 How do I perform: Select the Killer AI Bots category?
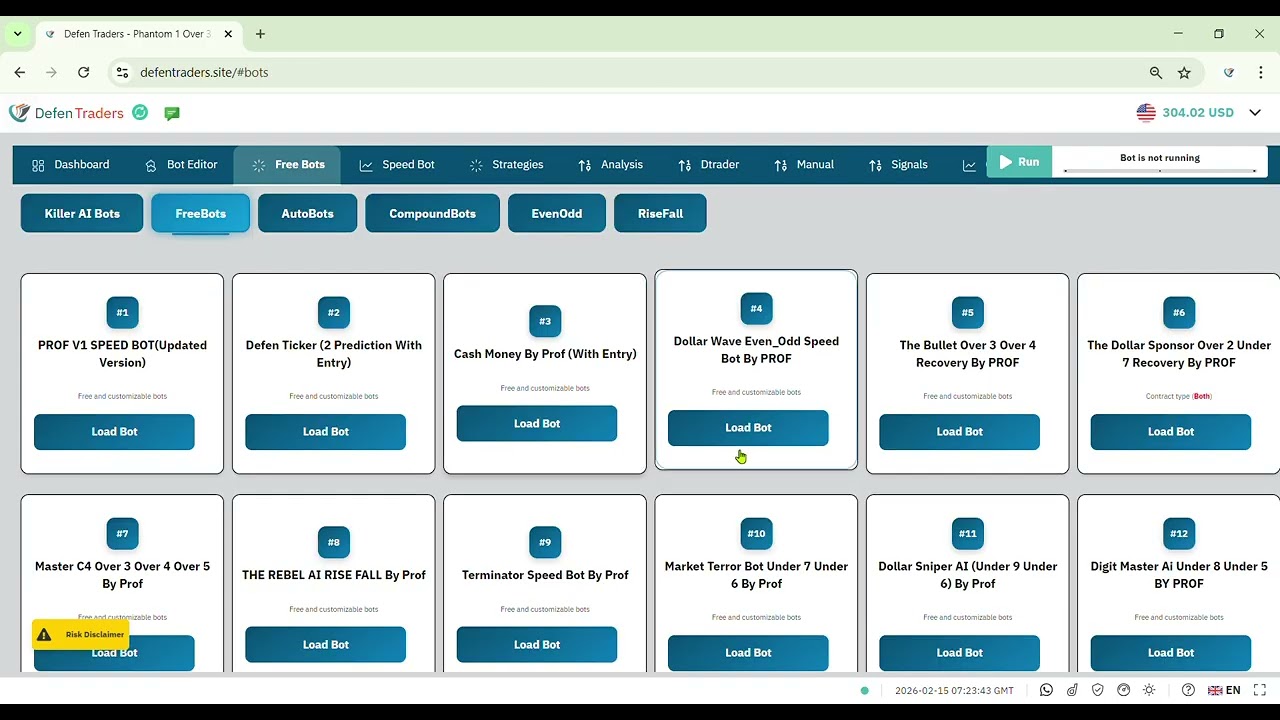[x=82, y=214]
